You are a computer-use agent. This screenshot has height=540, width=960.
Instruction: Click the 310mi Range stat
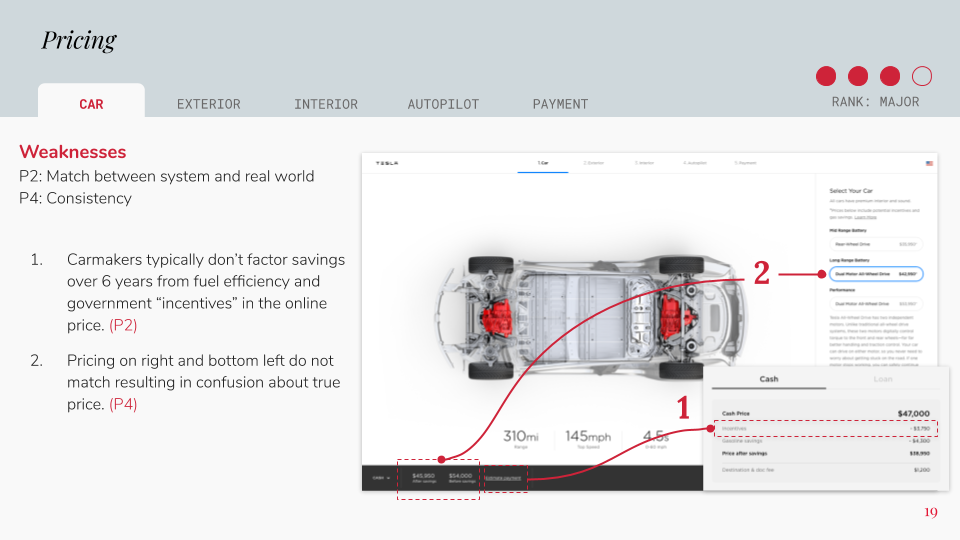tap(520, 438)
